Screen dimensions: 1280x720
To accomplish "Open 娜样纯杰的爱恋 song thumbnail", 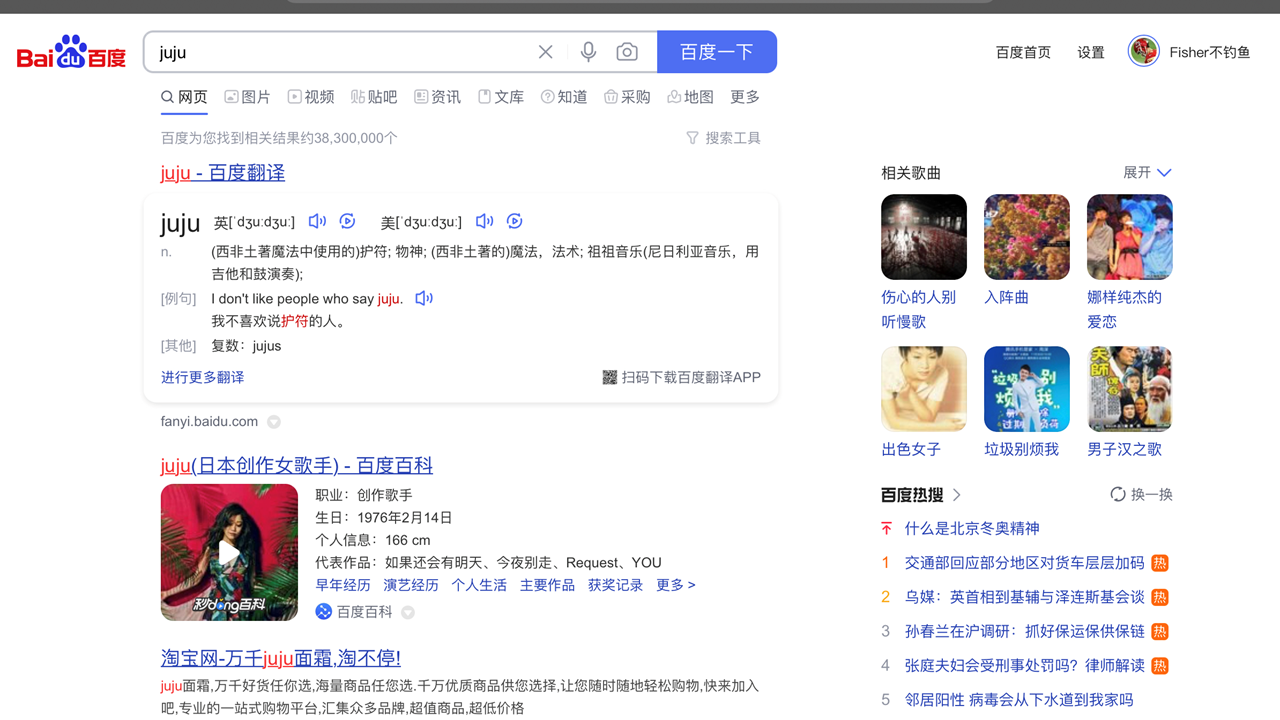I will click(x=1130, y=237).
